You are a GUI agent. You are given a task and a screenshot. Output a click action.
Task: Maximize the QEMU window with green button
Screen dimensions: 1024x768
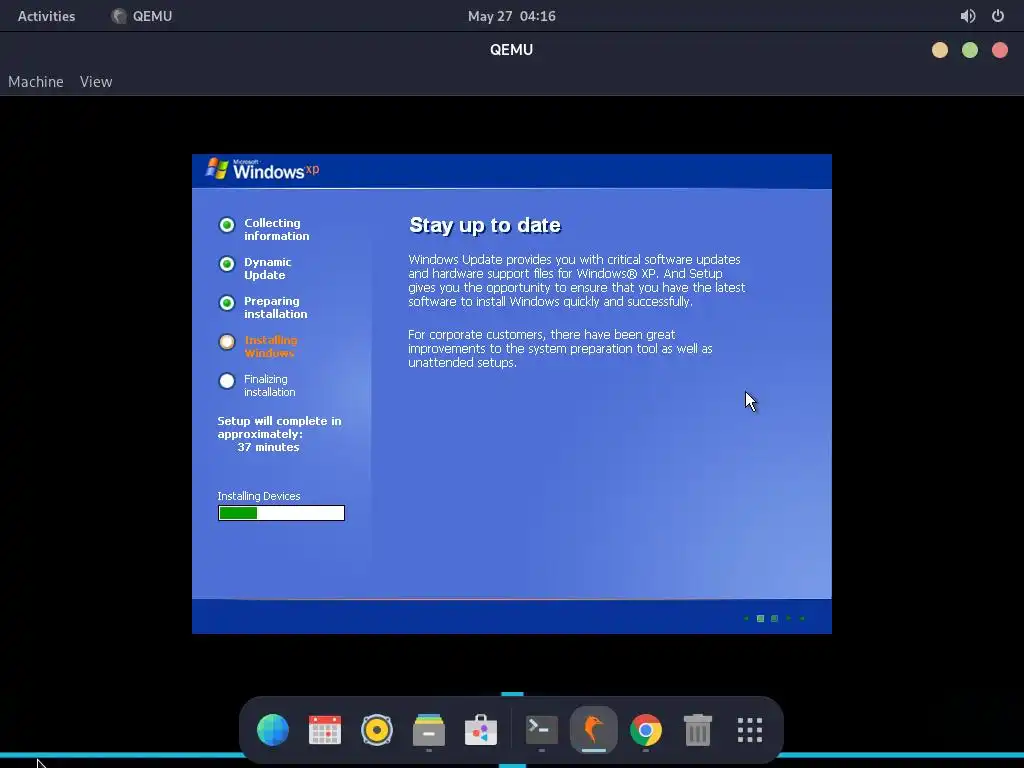click(x=970, y=50)
